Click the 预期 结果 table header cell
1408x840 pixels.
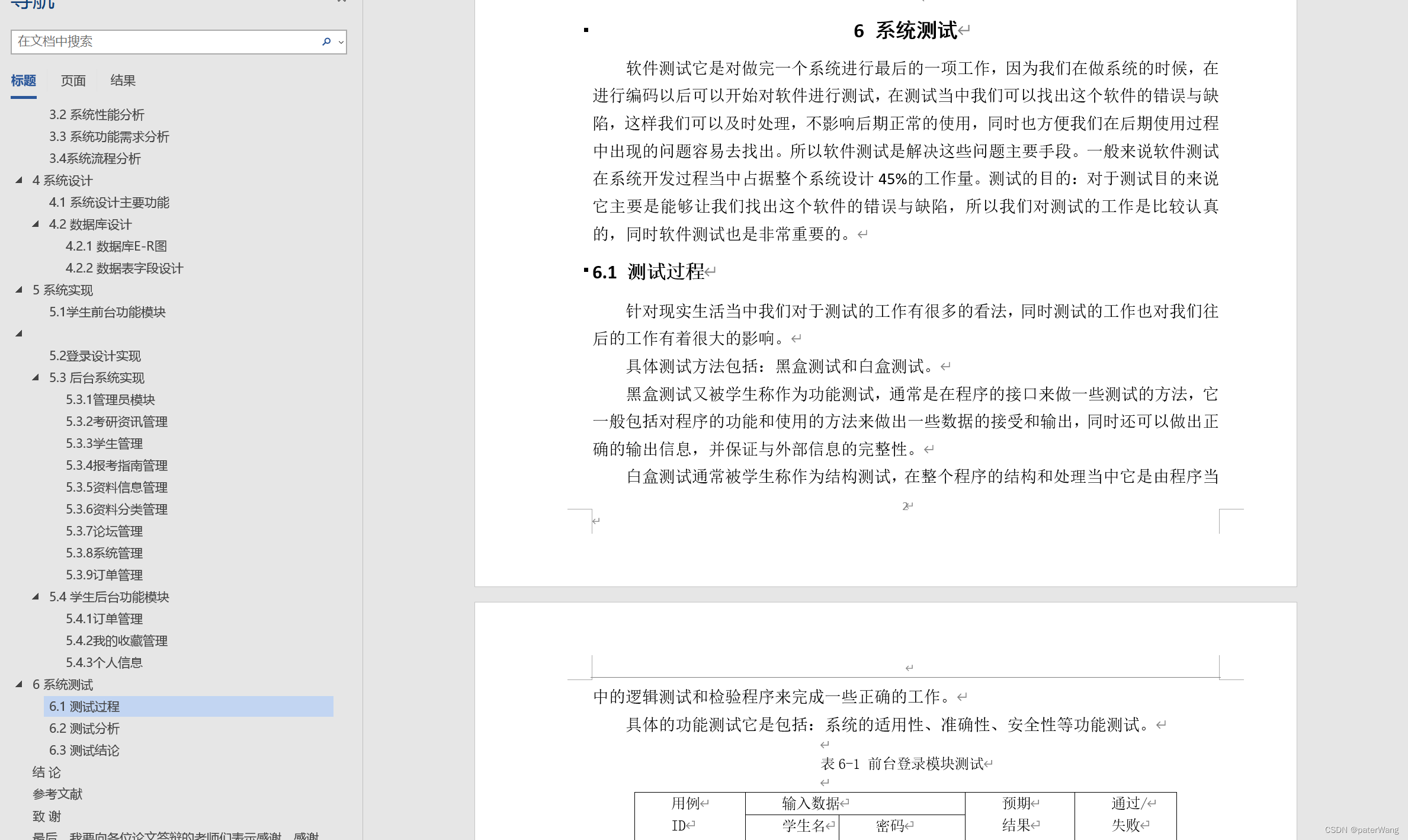tap(1020, 815)
